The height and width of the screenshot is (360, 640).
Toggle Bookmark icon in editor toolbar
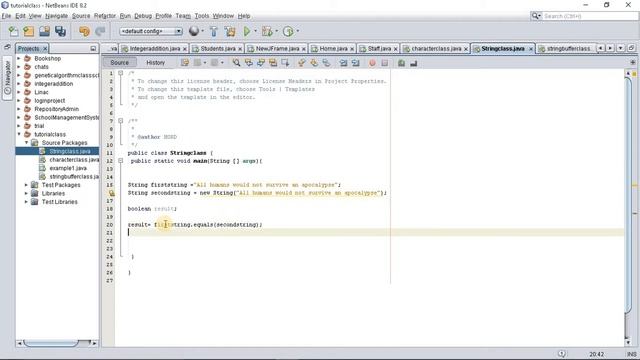pyautogui.click(x=326, y=63)
